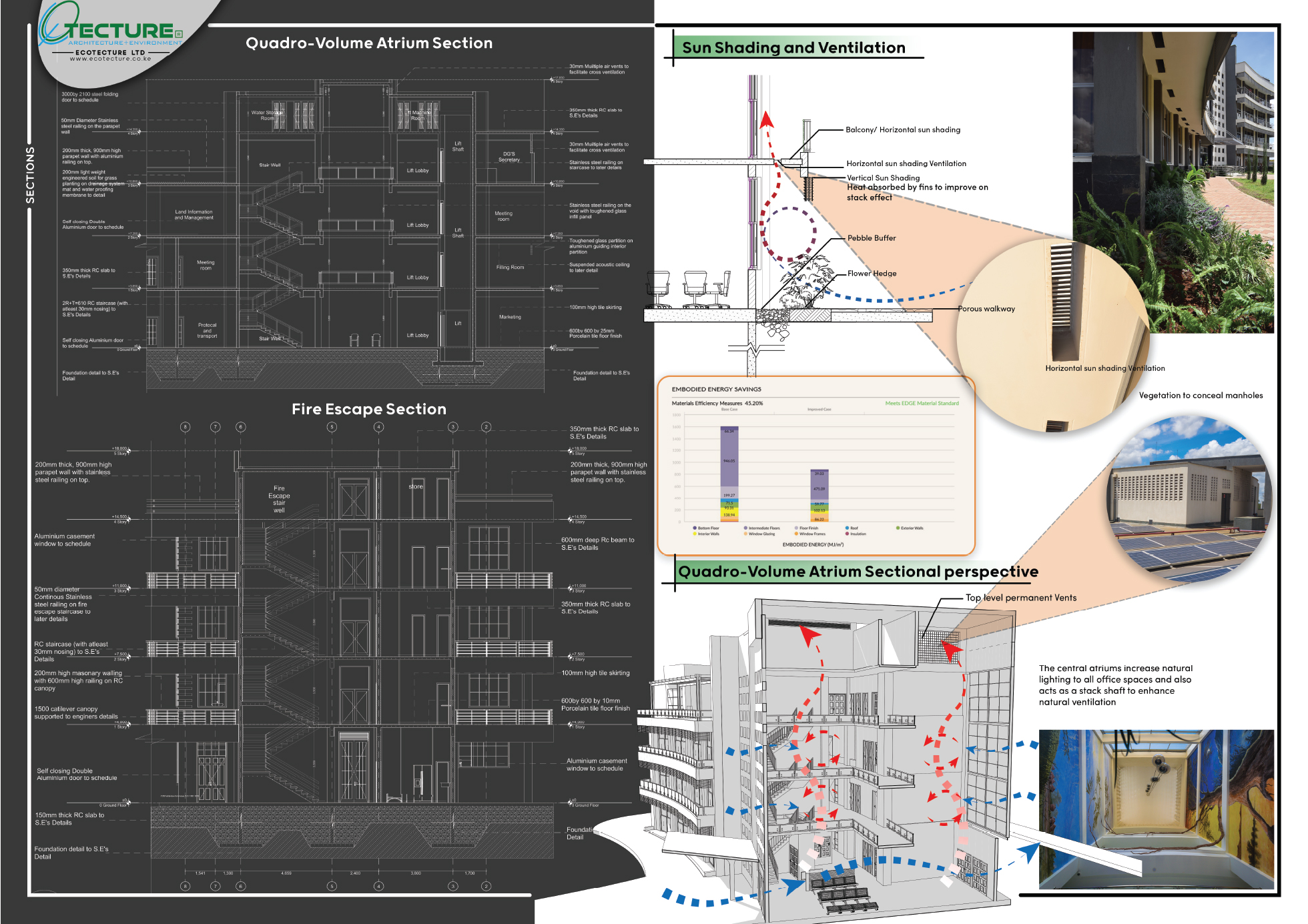This screenshot has width=1308, height=924.
Task: Click the 200mm light weight engineered soil note
Action: click(x=93, y=183)
